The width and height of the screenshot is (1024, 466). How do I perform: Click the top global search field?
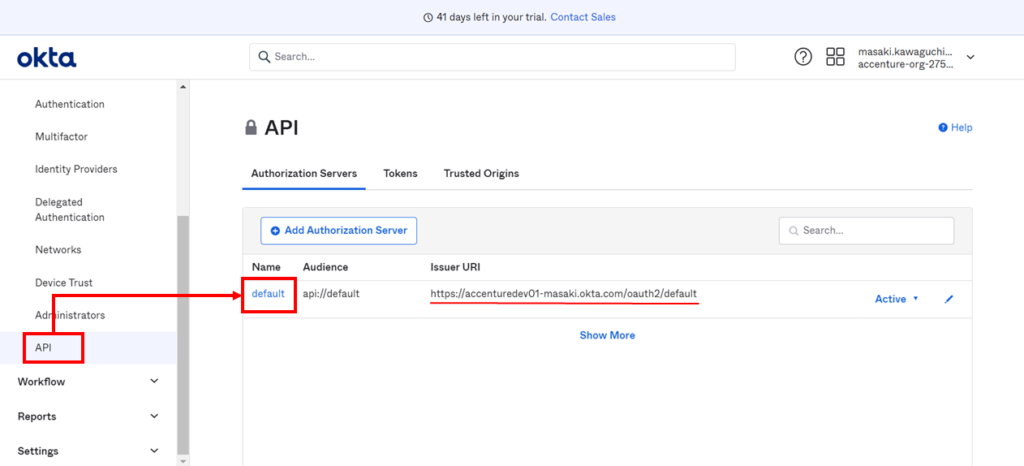(x=492, y=57)
